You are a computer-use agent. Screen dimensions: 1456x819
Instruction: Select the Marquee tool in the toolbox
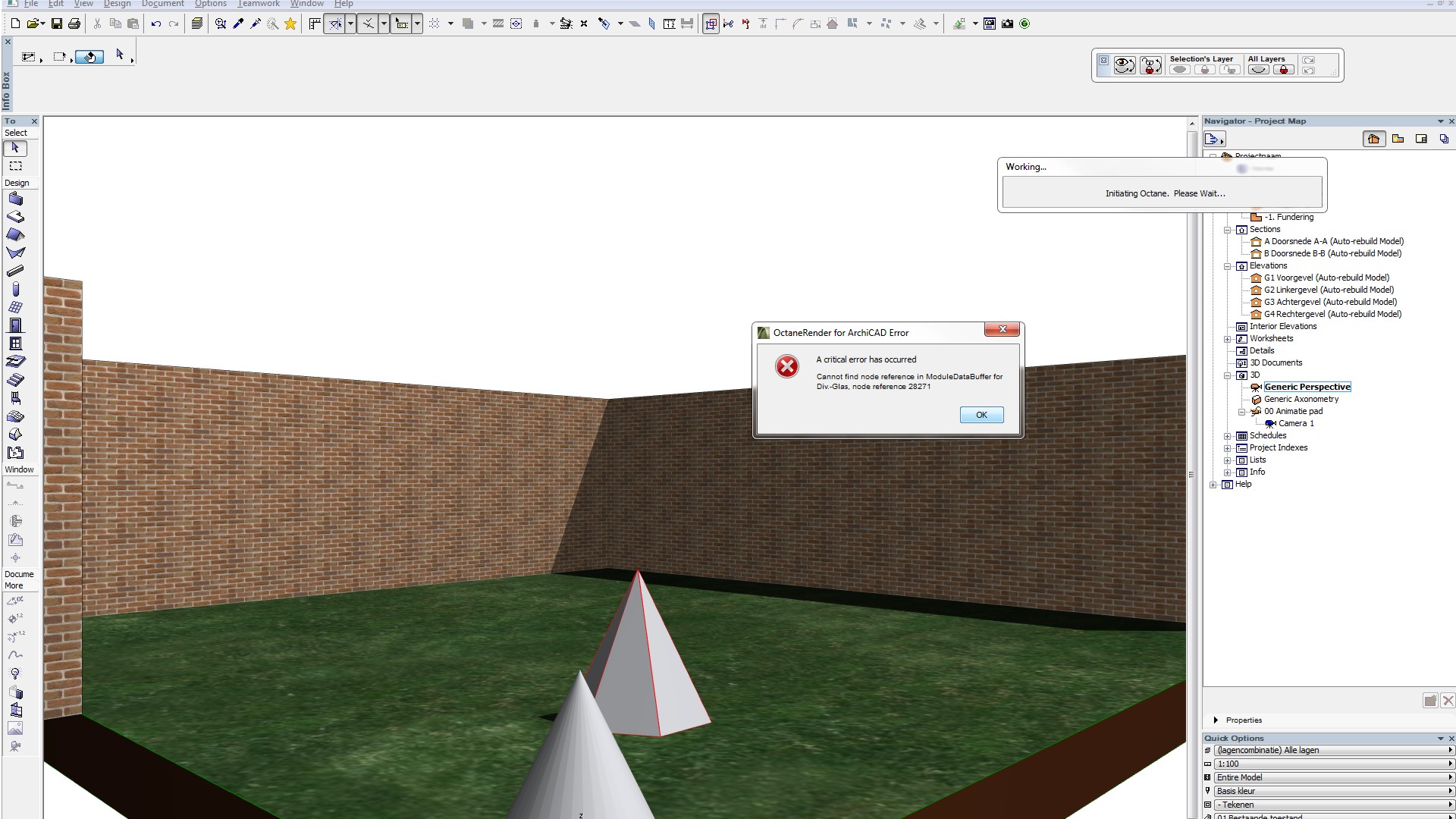[15, 166]
